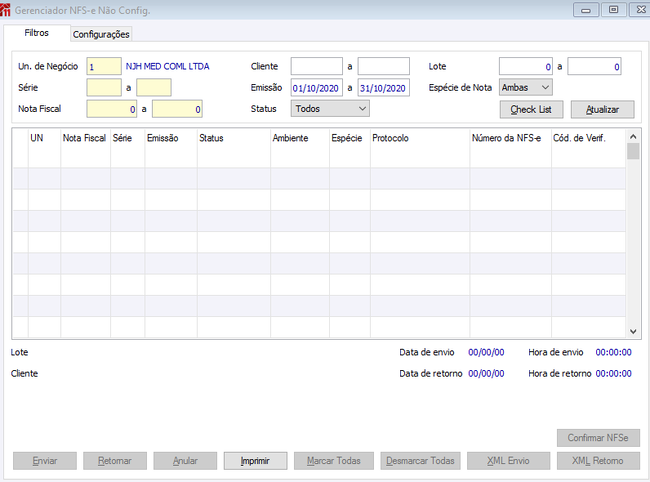Click the grid scrollbar up arrow
This screenshot has height=482, width=650.
click(633, 136)
